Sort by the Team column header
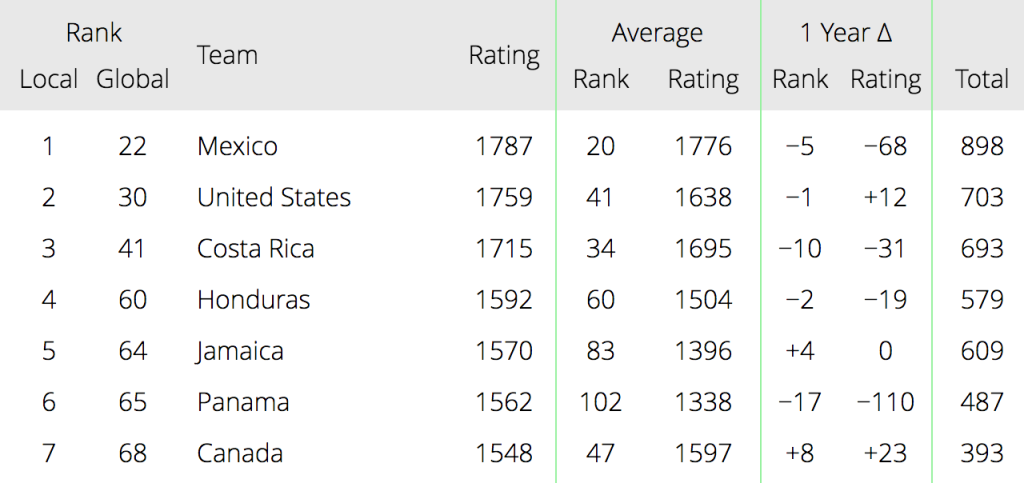 (227, 55)
